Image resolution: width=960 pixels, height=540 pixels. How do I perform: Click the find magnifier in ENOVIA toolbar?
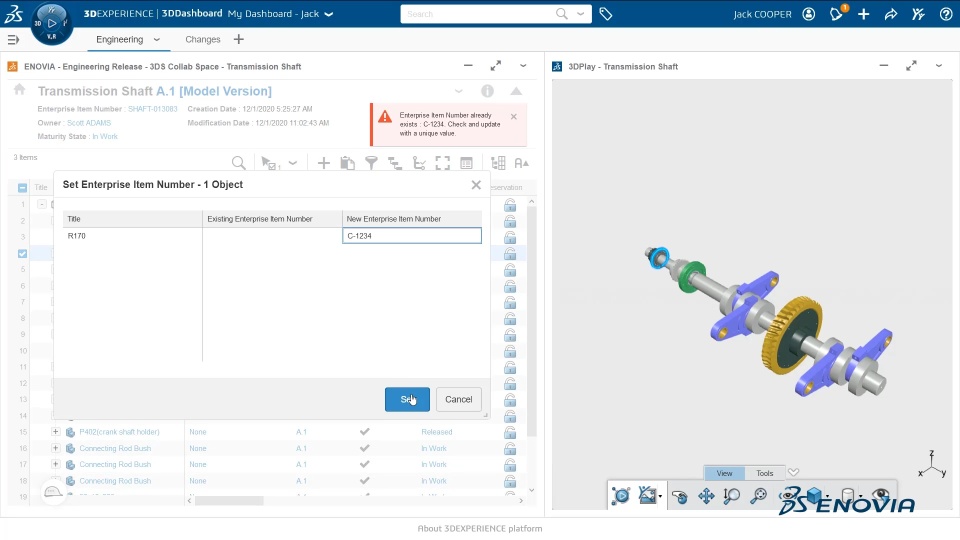239,163
